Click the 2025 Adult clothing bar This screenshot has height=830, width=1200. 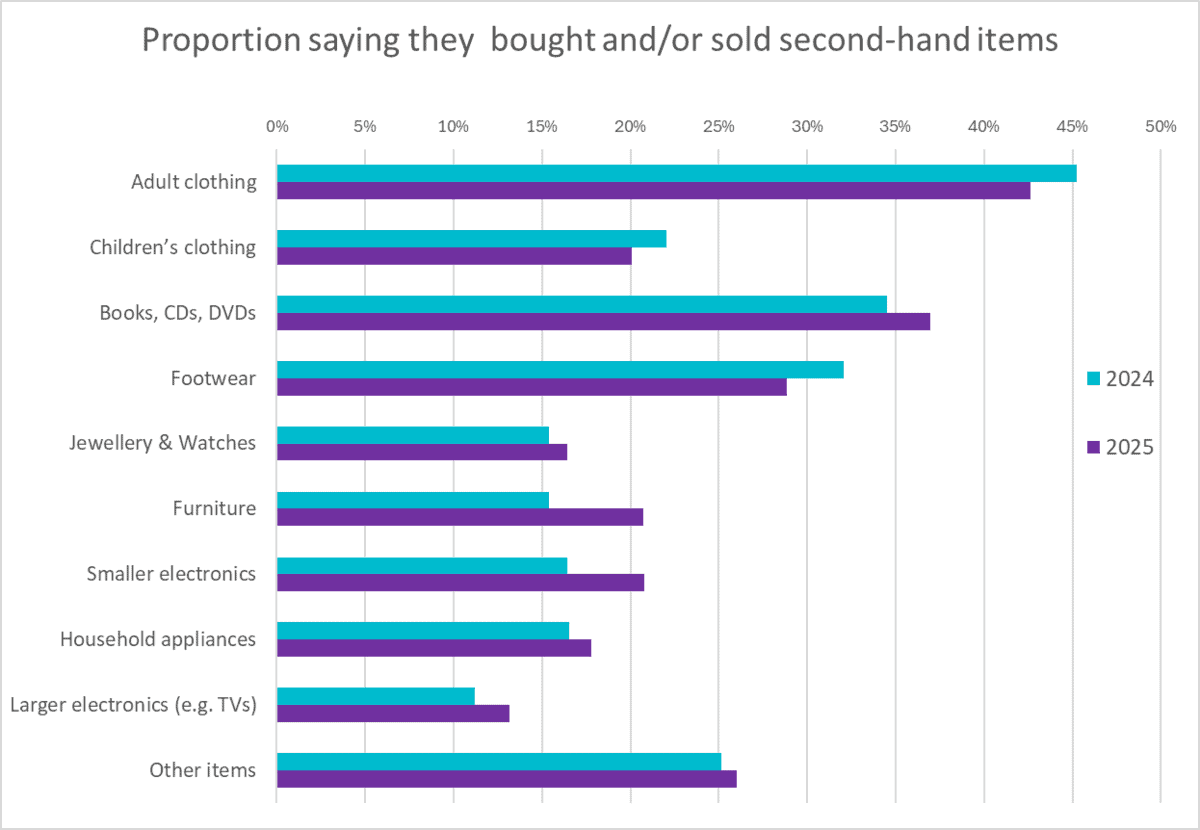click(x=653, y=191)
